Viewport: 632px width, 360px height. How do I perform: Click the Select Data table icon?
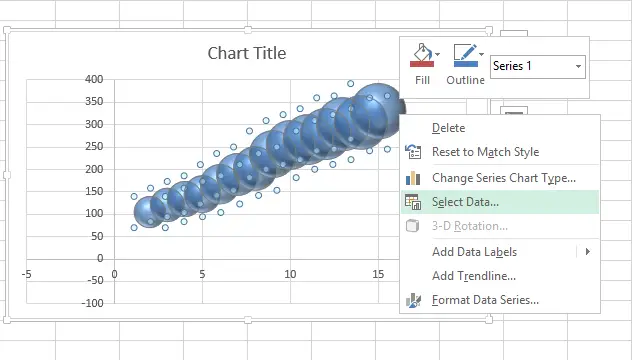tap(413, 202)
